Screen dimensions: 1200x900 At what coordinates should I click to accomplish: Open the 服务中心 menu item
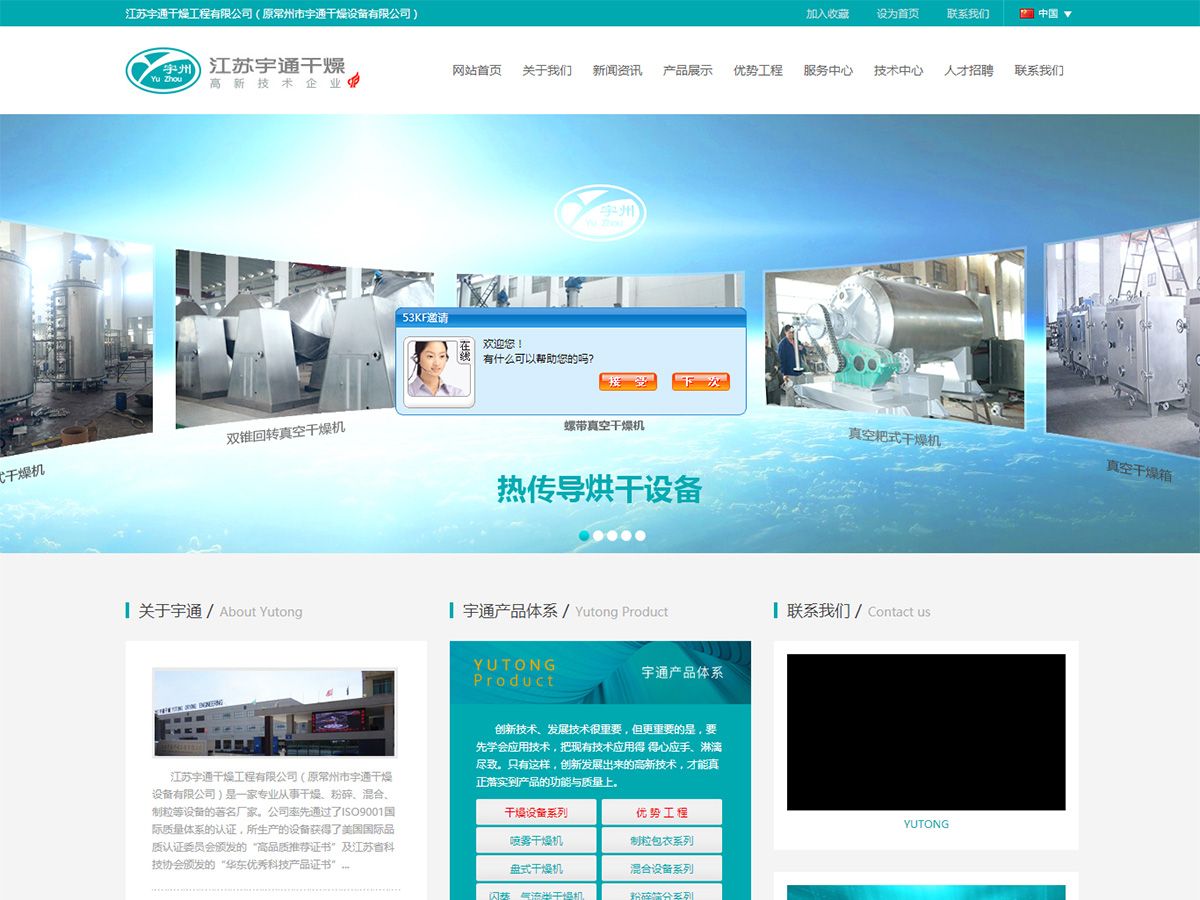(x=828, y=71)
